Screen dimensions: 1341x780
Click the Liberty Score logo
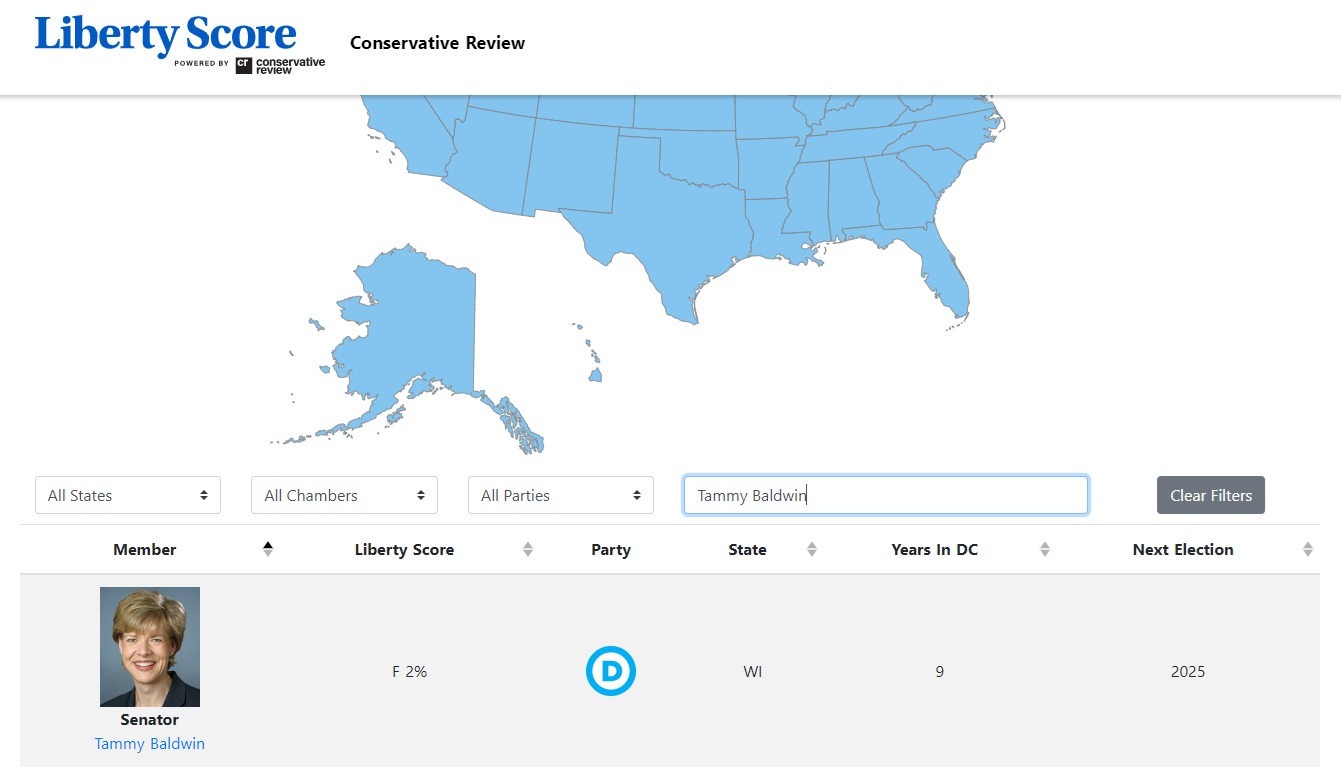165,35
